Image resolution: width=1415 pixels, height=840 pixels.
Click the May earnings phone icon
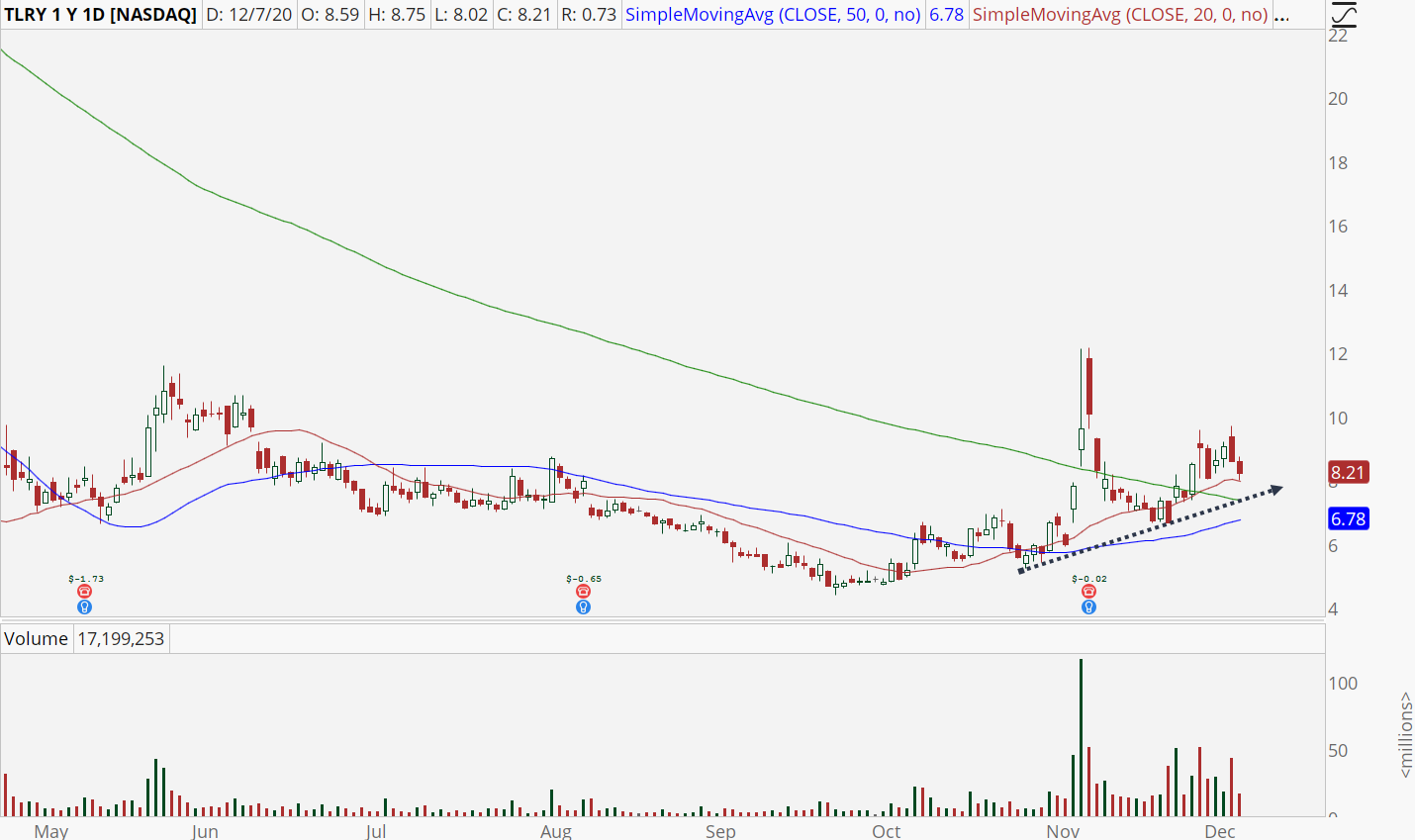tap(85, 592)
